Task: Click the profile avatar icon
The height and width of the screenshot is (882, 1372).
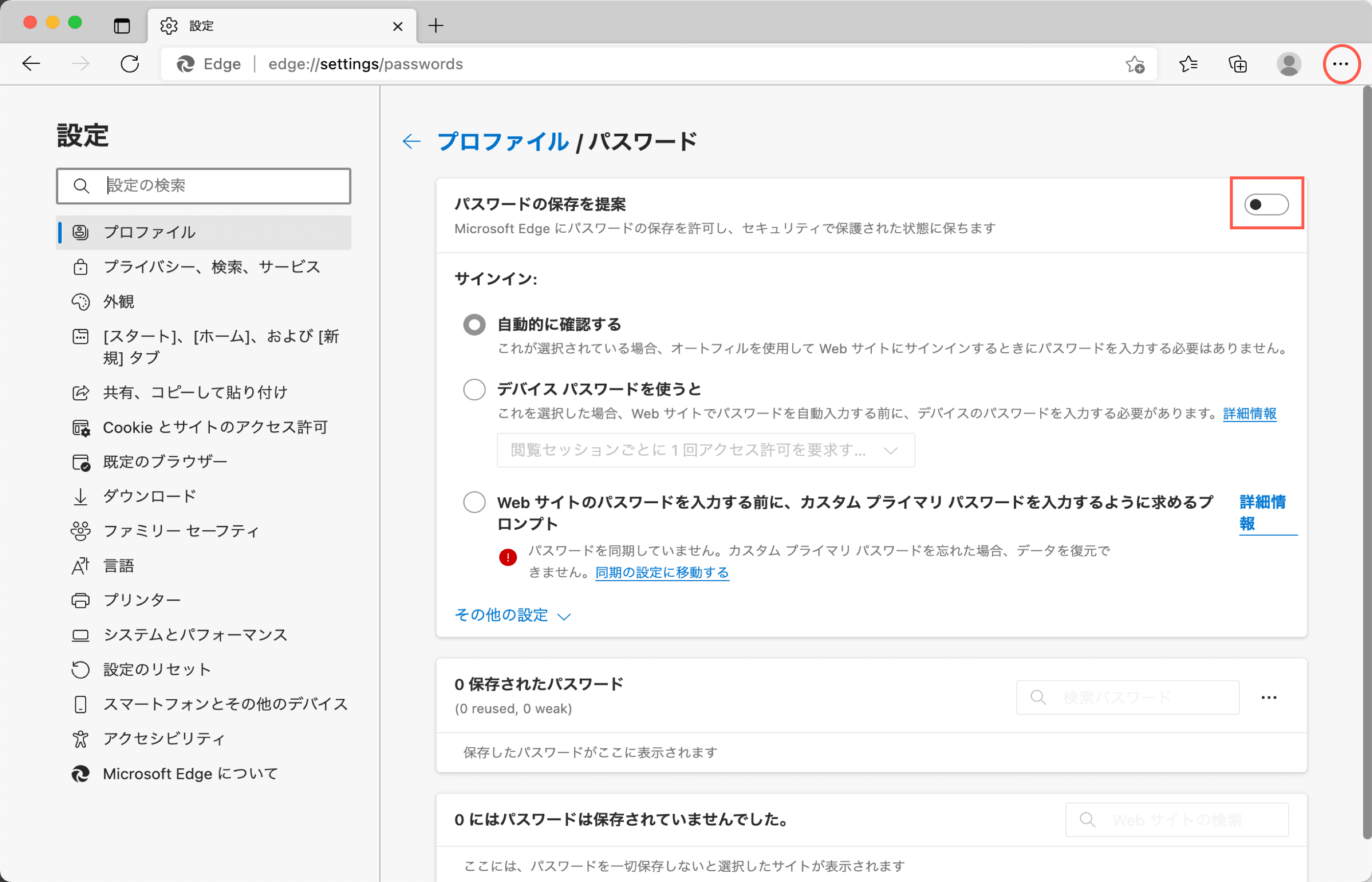Action: [x=1288, y=64]
